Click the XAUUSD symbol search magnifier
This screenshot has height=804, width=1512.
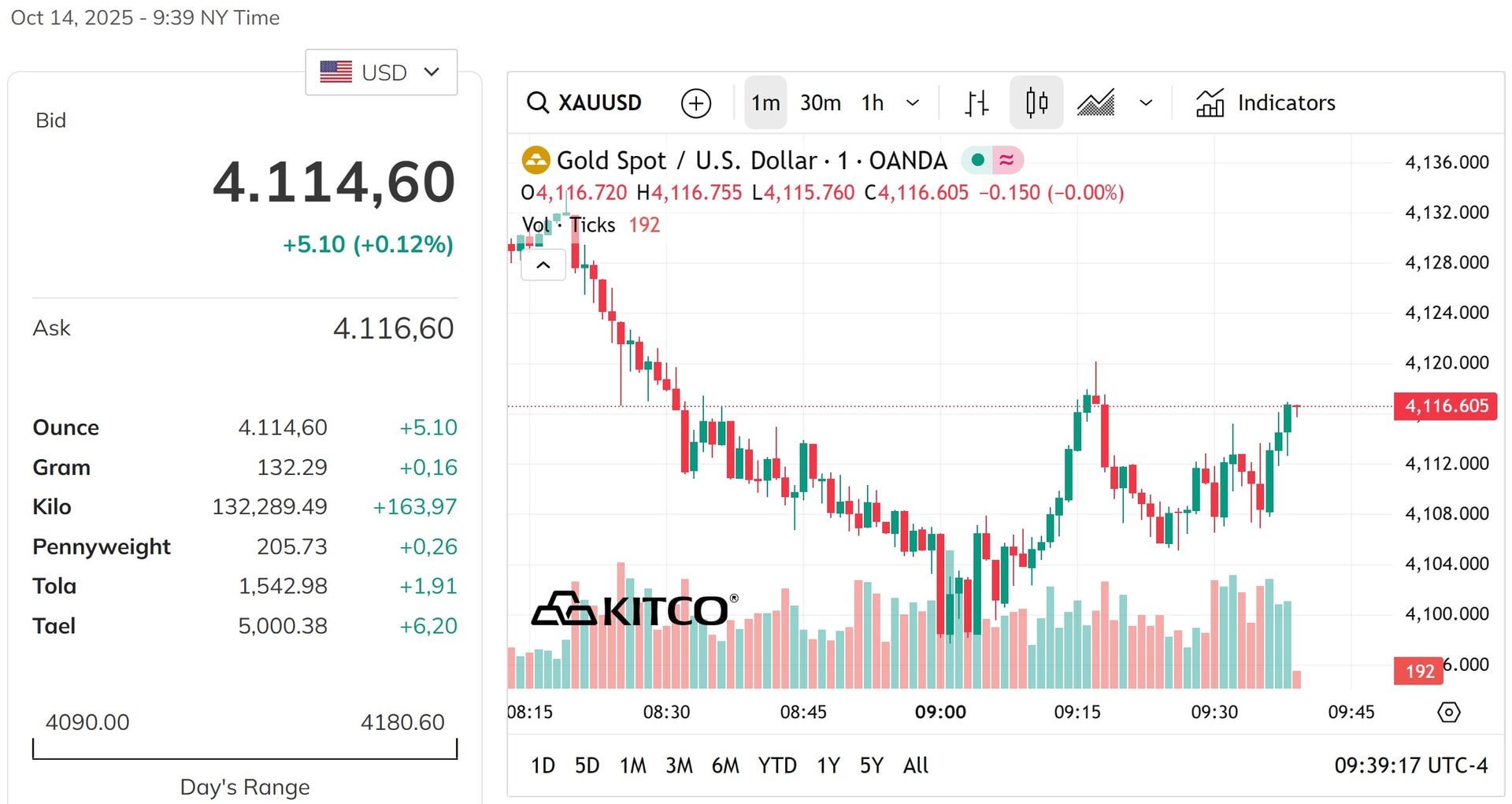click(538, 102)
